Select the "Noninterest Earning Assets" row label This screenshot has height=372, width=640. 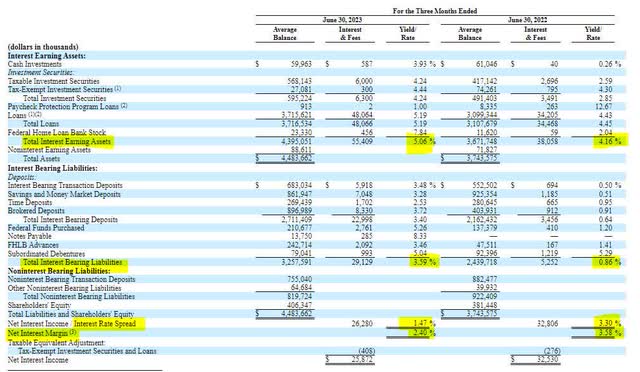click(x=49, y=150)
